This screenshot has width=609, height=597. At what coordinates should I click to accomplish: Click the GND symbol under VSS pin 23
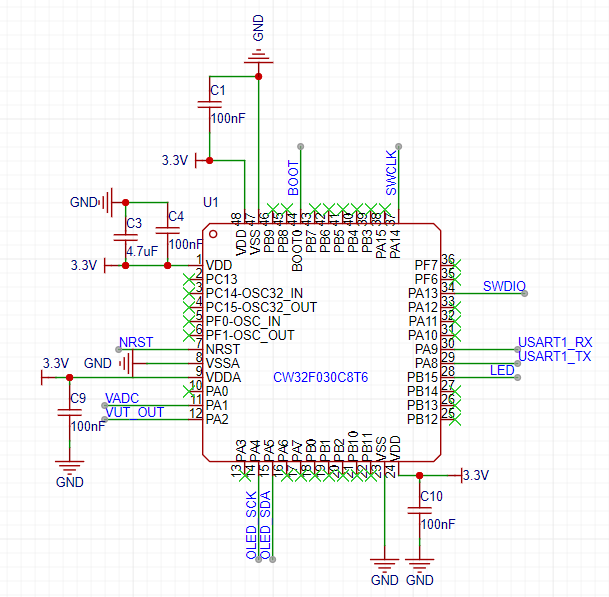[x=385, y=565]
